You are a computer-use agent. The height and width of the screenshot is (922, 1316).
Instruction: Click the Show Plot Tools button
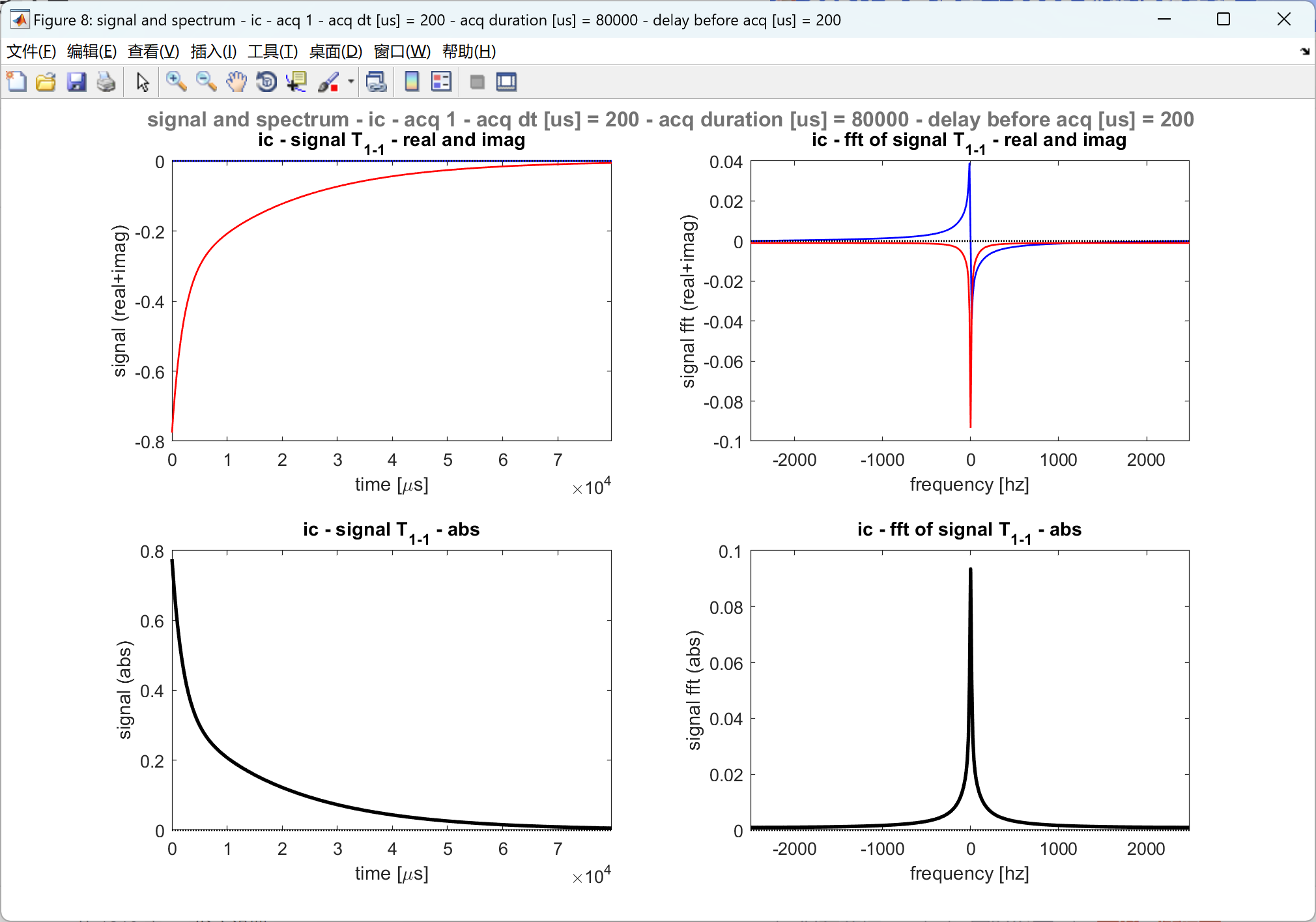[506, 82]
